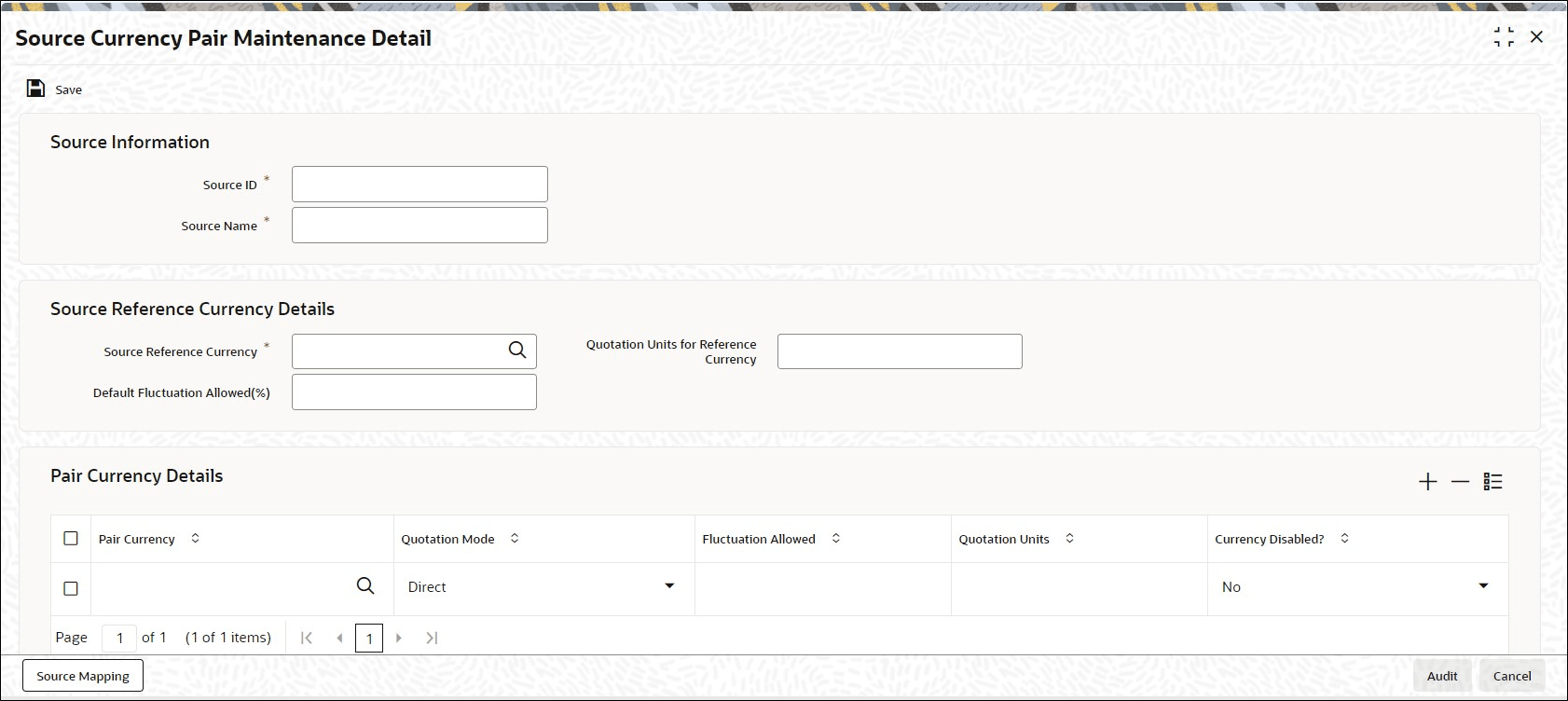This screenshot has height=701, width=1568.
Task: Focus the Source Name field
Action: click(x=420, y=225)
